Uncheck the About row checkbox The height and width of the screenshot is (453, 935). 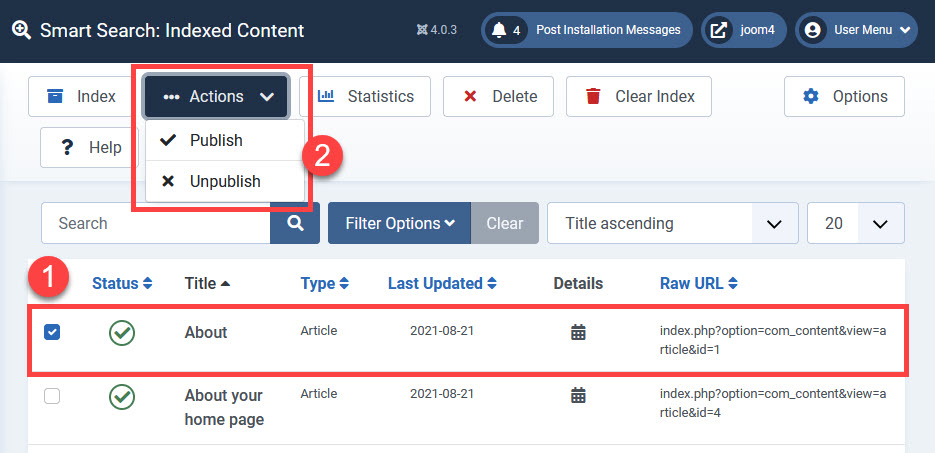tap(52, 332)
